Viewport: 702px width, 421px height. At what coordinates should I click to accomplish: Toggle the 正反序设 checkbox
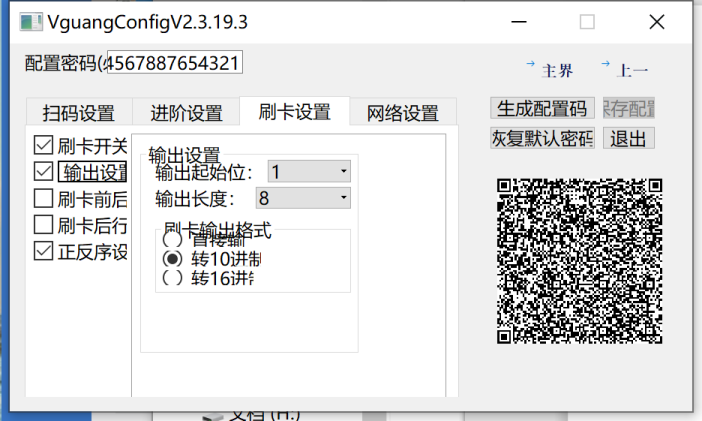pos(43,251)
